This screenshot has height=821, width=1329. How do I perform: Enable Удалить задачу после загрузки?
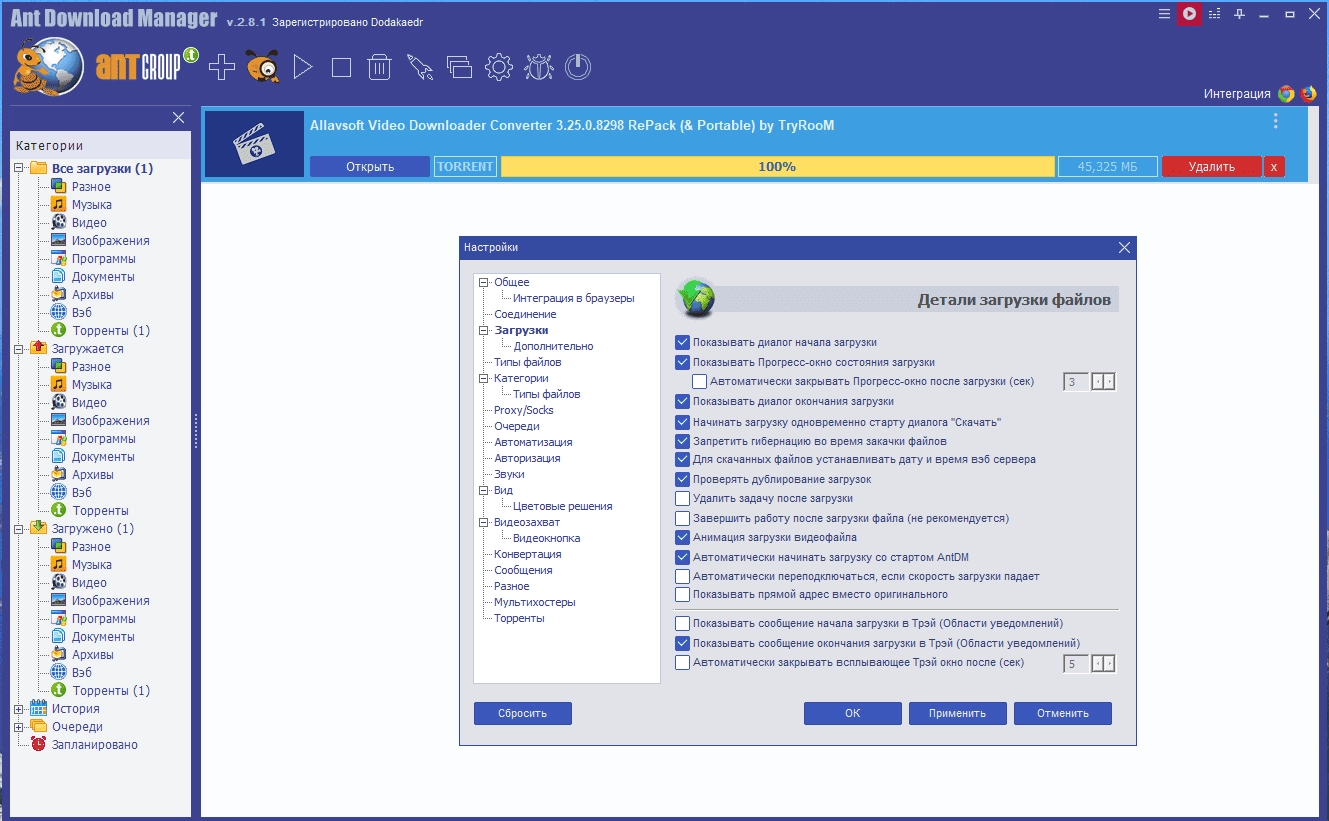tap(683, 498)
